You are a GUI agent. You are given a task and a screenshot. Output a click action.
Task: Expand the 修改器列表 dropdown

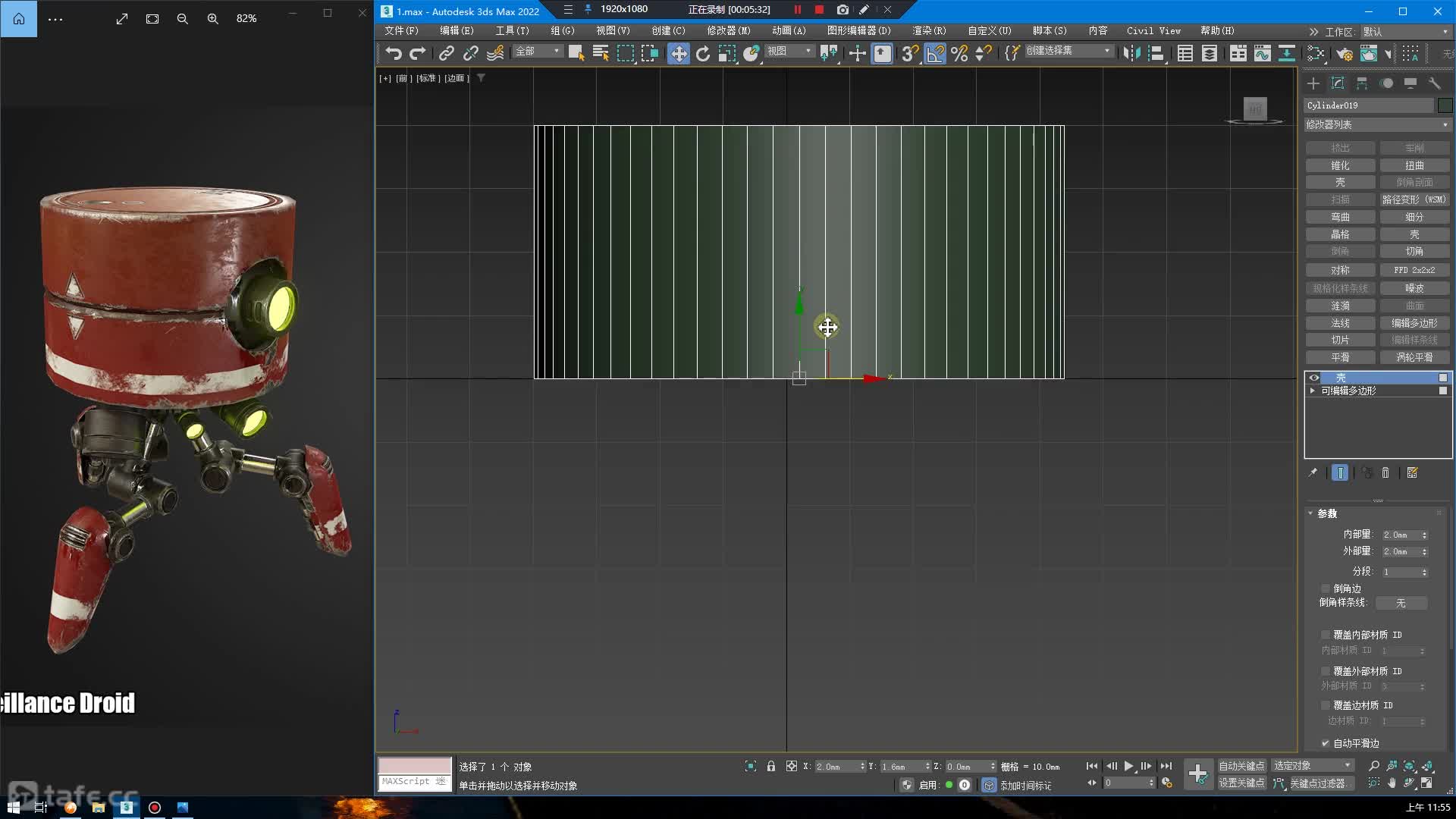(x=1377, y=124)
